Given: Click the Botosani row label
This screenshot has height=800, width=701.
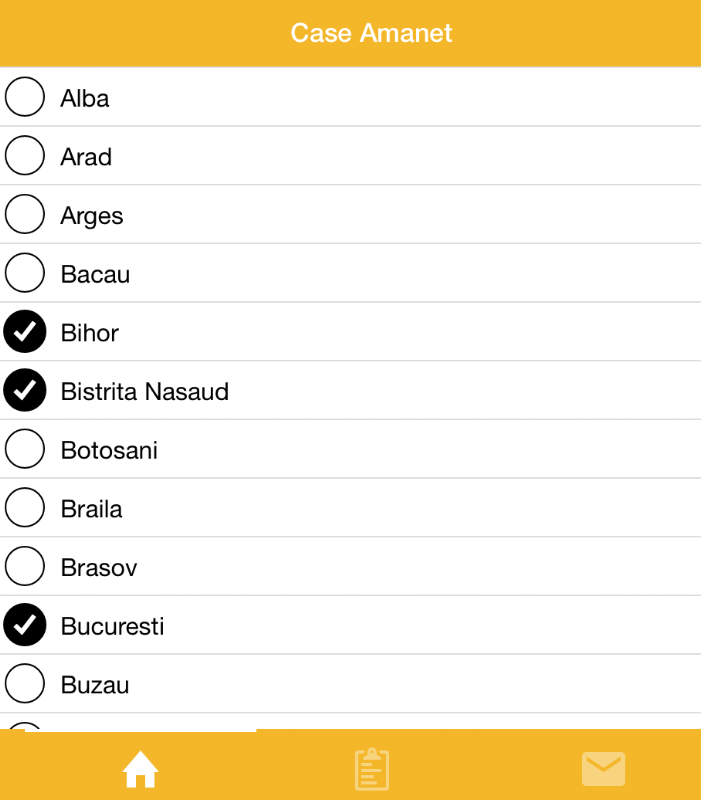Looking at the screenshot, I should point(109,450).
